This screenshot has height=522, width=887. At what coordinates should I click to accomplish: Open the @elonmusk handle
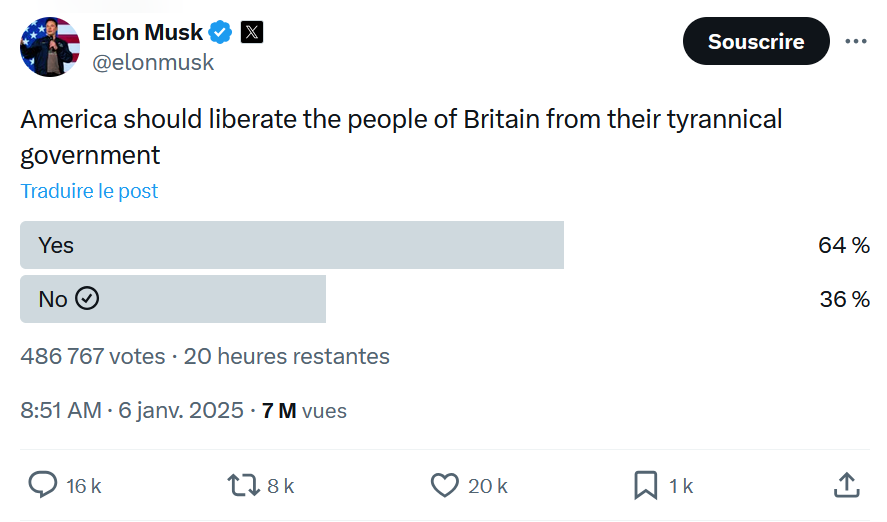(x=153, y=62)
